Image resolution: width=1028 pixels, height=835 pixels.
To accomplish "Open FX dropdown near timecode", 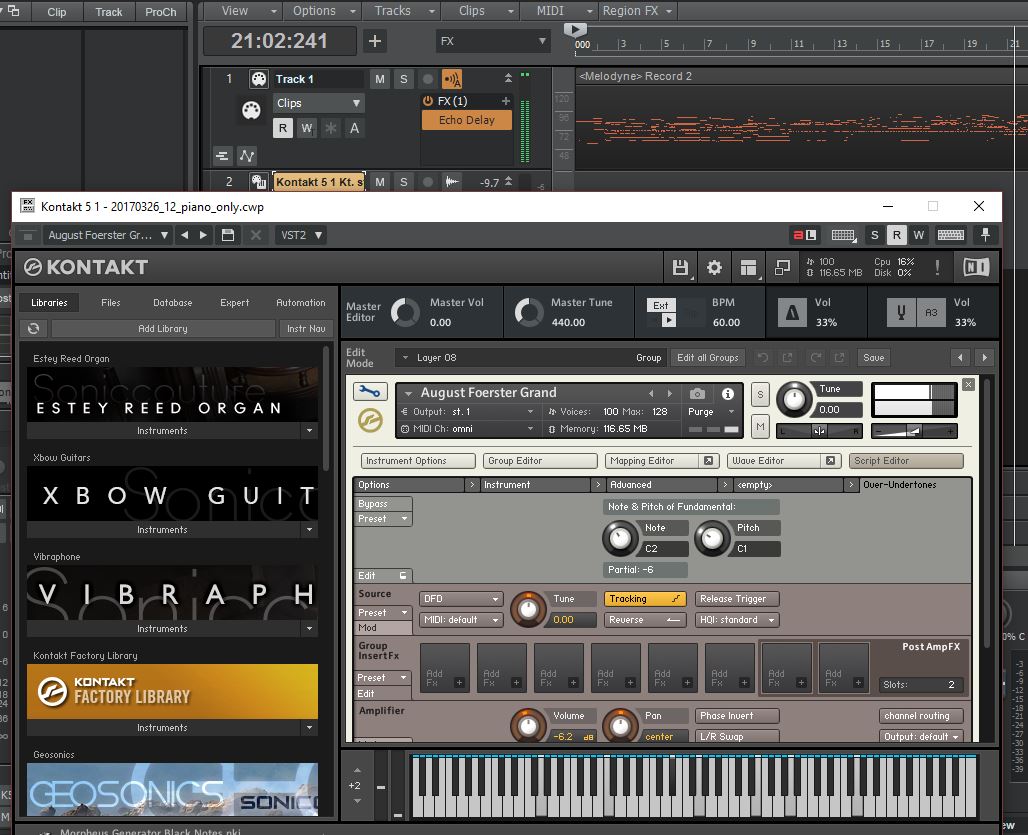I will (x=492, y=41).
